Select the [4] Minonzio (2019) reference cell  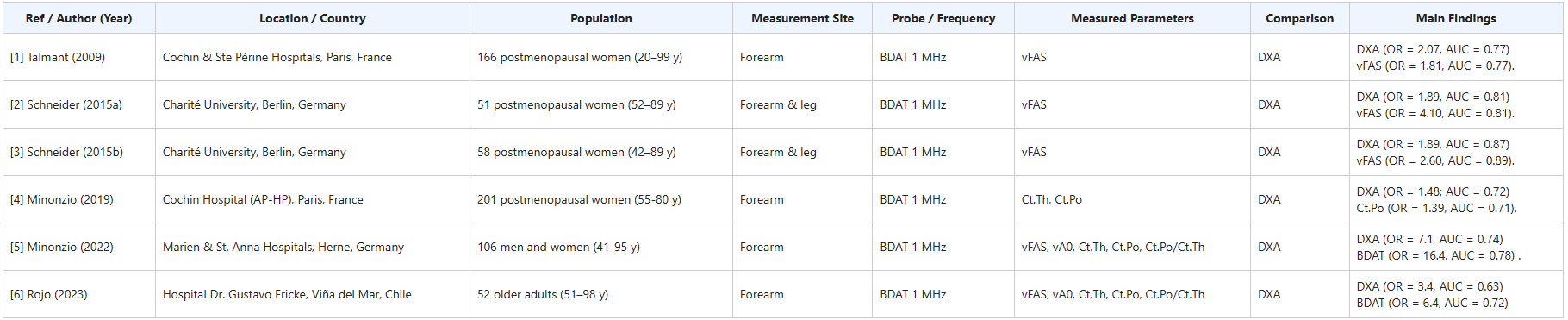point(79,199)
